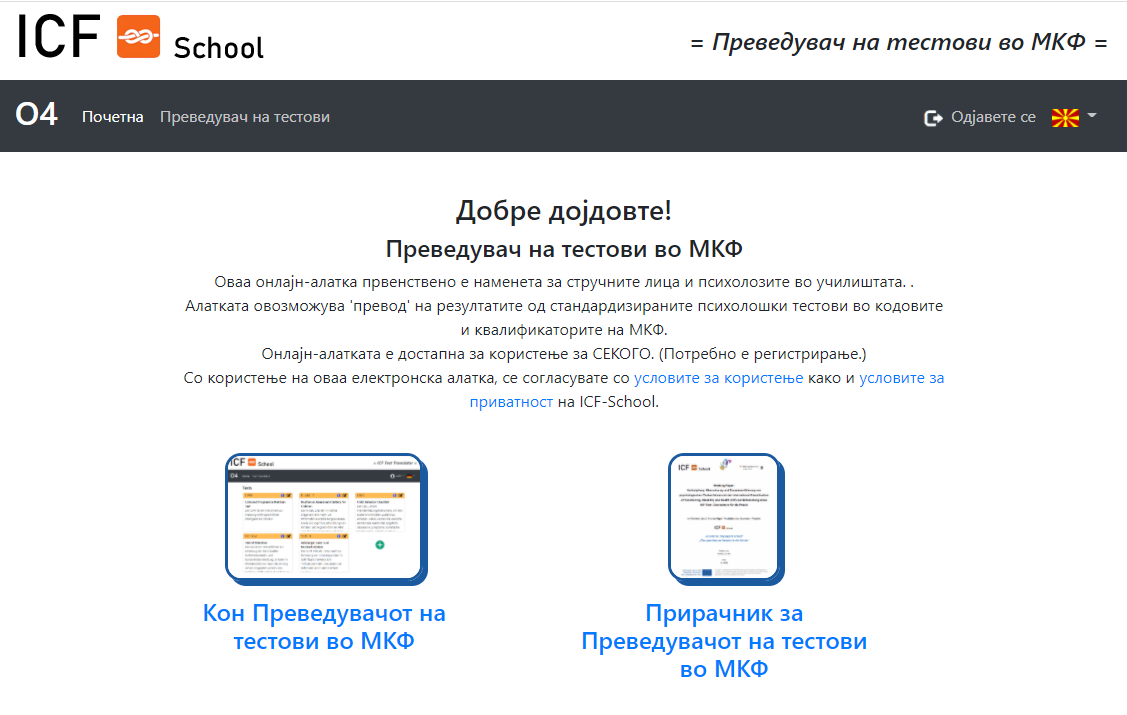Image resolution: width=1127 pixels, height=715 pixels.
Task: Click the bold subheading under Добре дојдовте
Action: coord(564,249)
